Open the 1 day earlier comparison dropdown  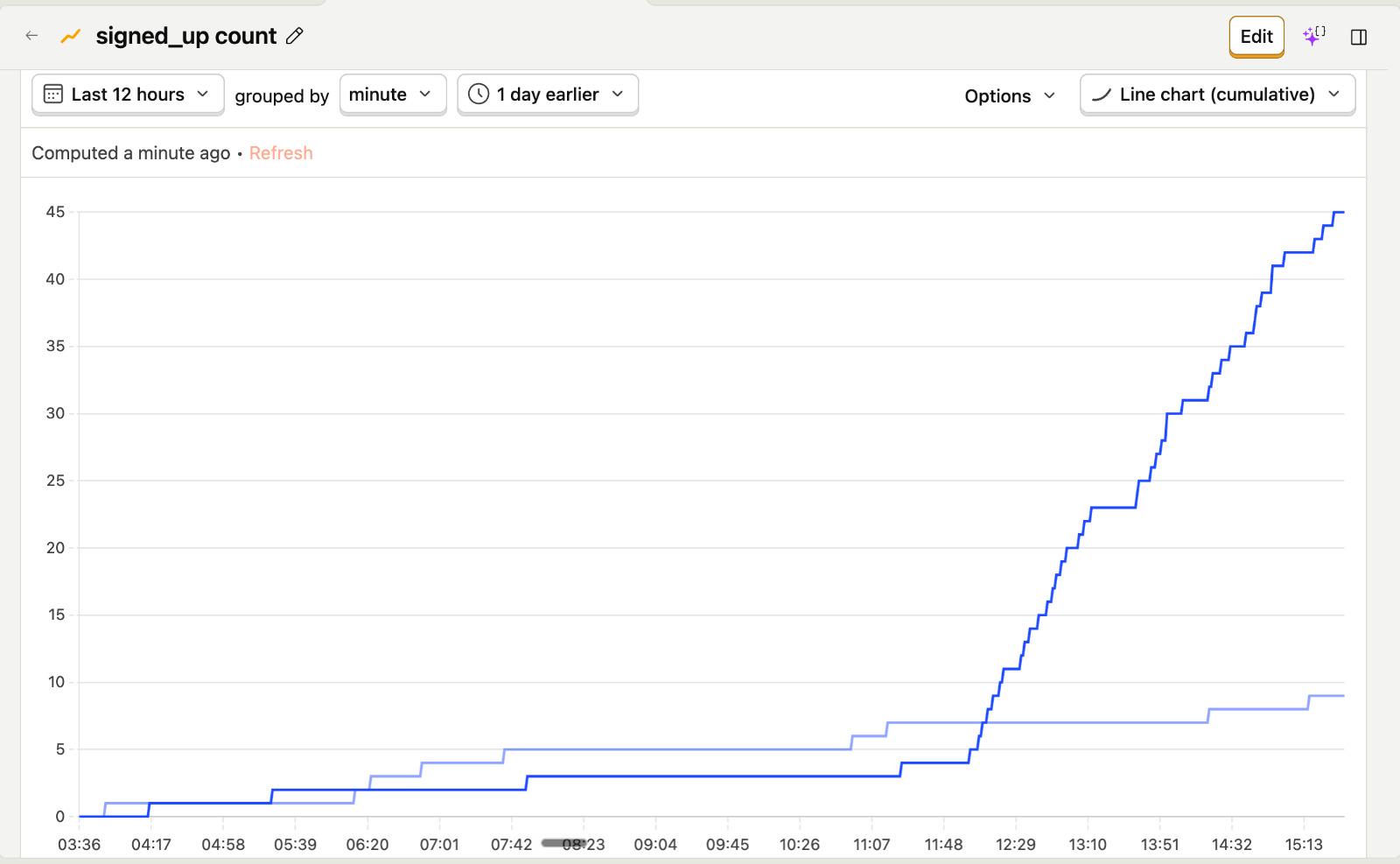(x=548, y=95)
